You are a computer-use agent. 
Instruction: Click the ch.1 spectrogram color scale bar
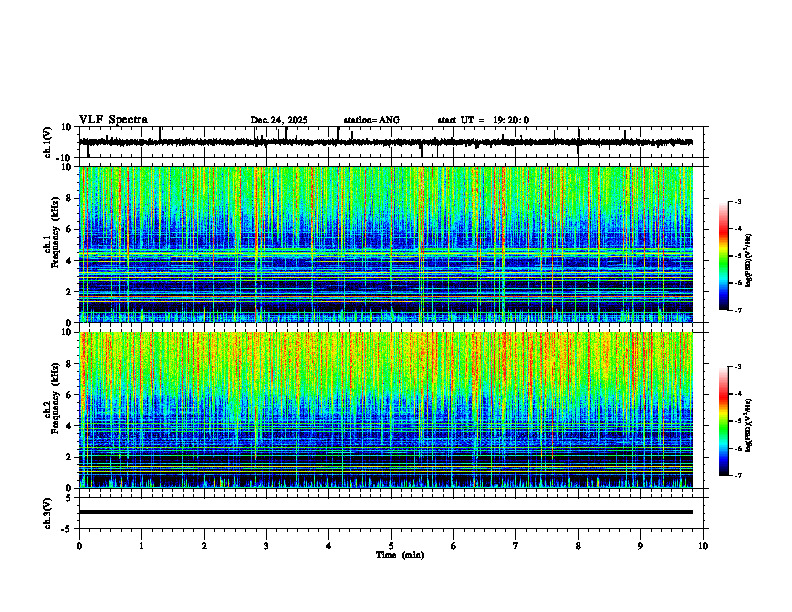724,256
